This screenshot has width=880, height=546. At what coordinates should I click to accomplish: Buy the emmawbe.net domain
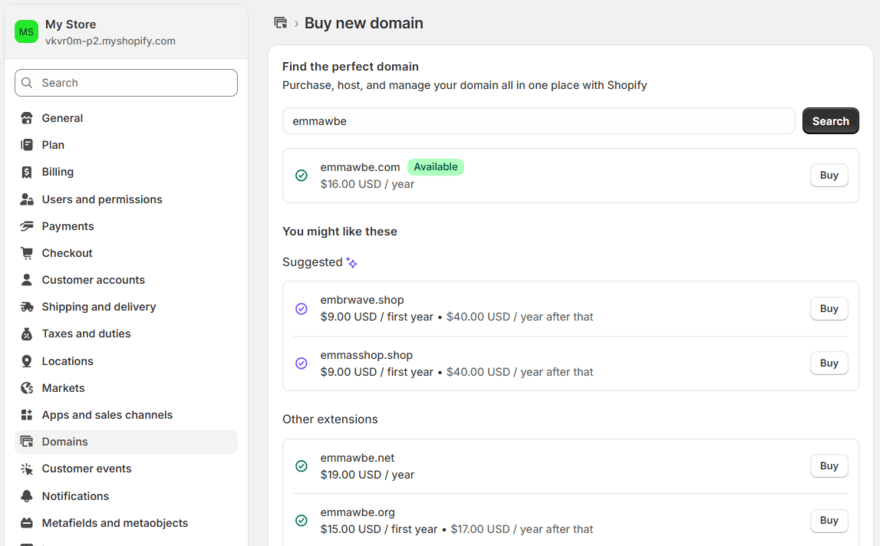[828, 466]
